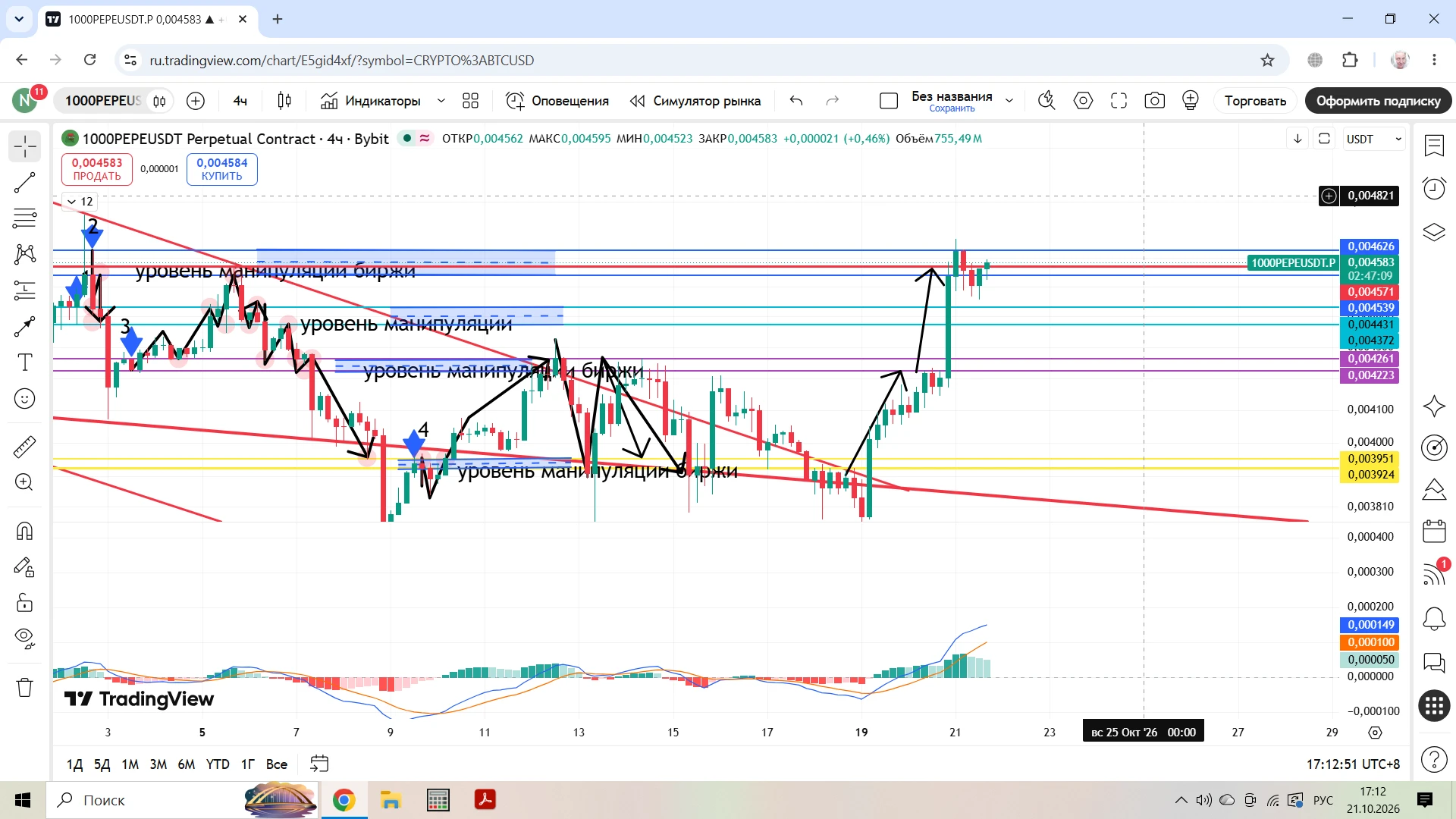Select the 1Д time range
This screenshot has width=1456, height=819.
74,764
